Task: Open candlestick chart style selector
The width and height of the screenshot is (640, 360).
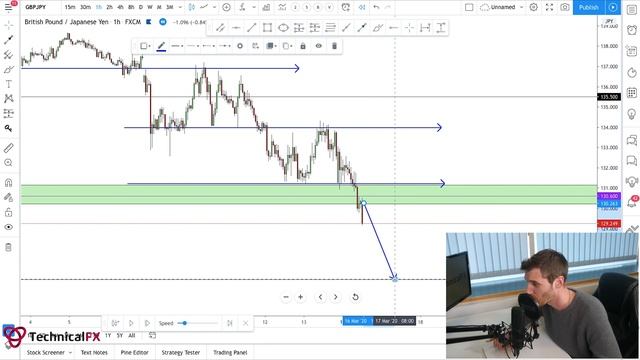Action: coord(191,7)
